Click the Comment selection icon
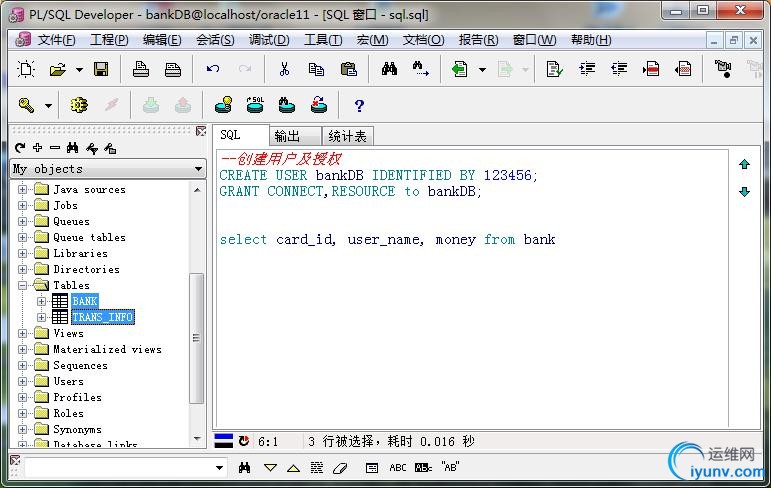The image size is (771, 488). (x=651, y=69)
